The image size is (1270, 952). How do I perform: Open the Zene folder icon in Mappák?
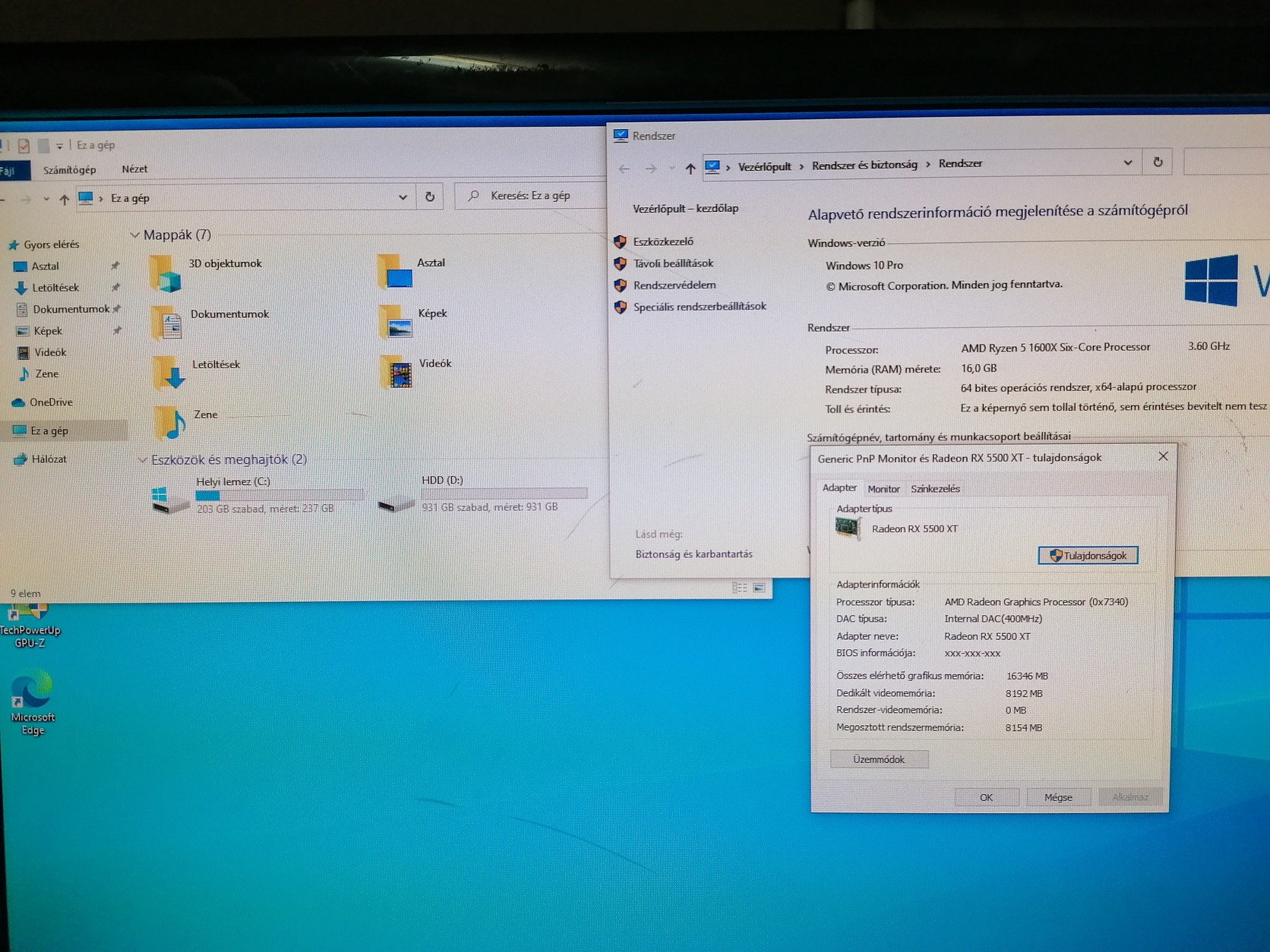click(x=170, y=423)
